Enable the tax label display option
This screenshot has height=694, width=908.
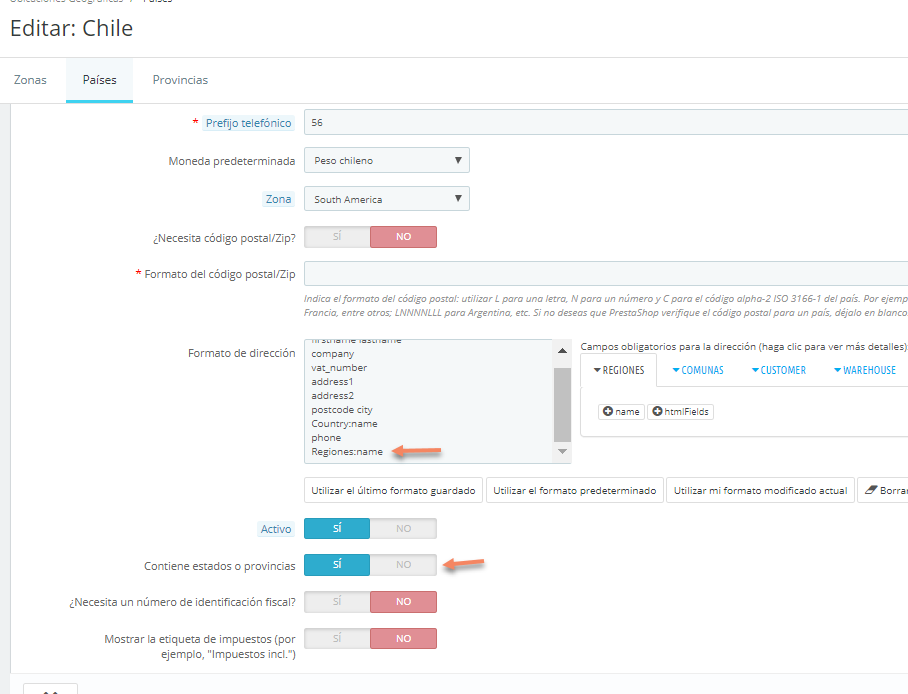tap(337, 638)
